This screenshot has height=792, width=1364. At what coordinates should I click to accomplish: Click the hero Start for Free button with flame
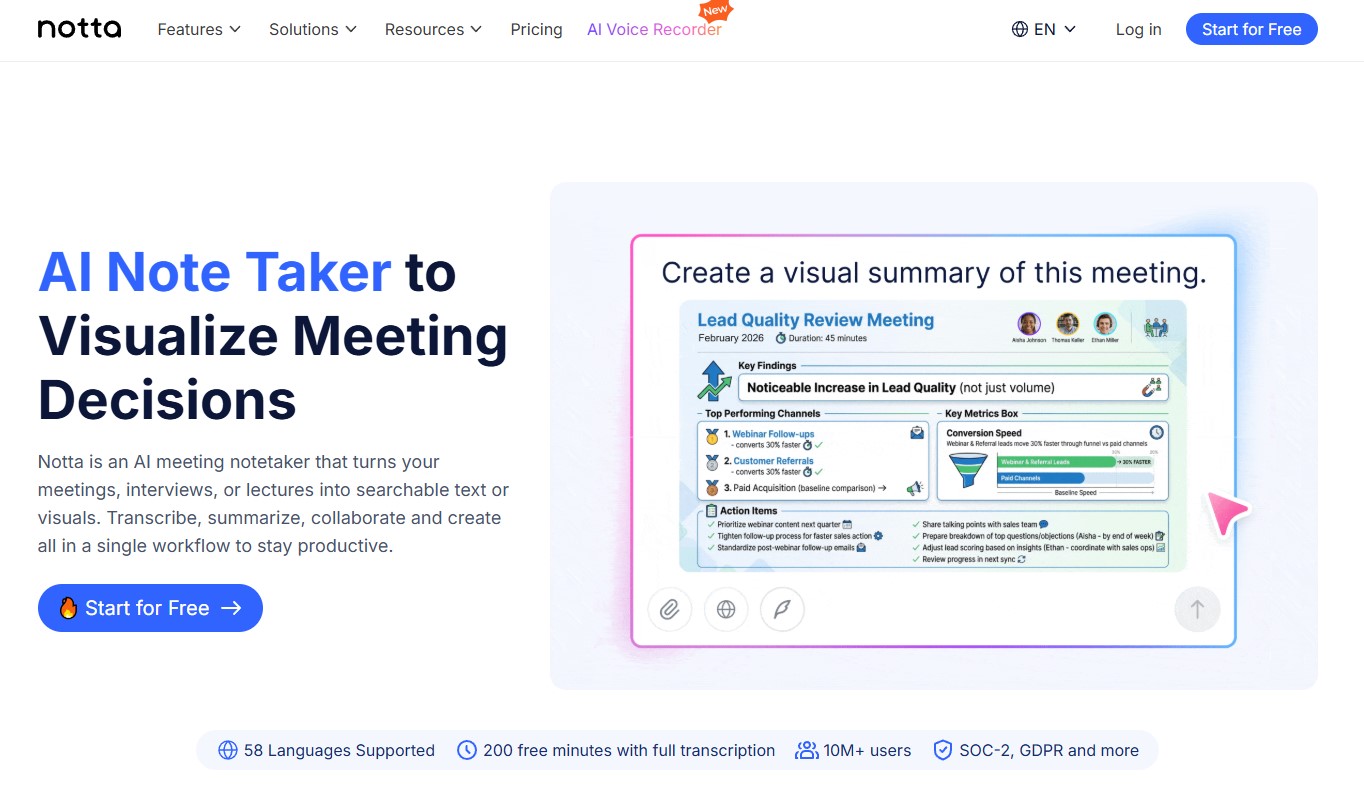pos(150,608)
